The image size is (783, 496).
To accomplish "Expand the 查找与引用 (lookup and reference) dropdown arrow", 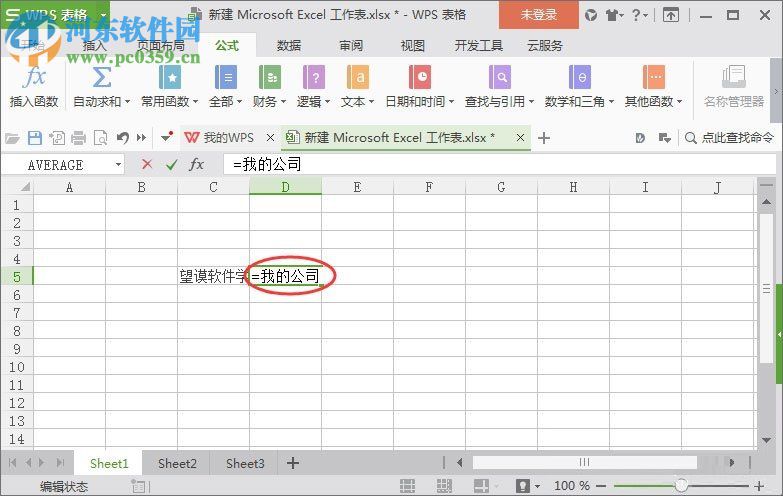I will click(531, 102).
